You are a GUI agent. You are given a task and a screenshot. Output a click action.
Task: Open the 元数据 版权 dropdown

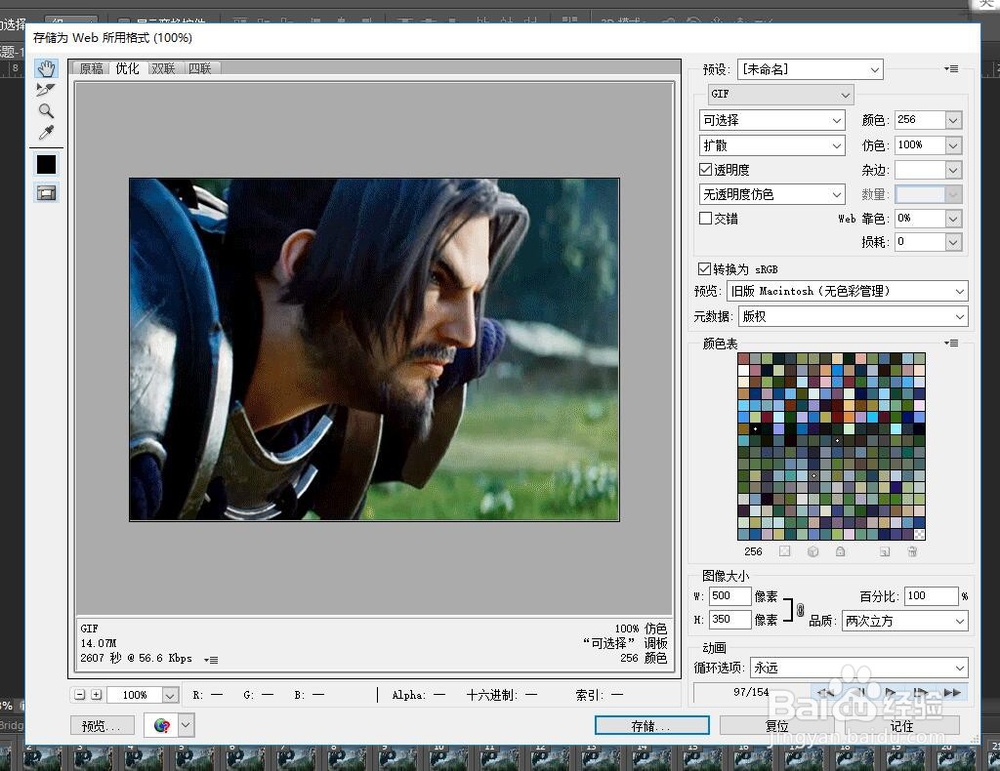click(x=853, y=316)
